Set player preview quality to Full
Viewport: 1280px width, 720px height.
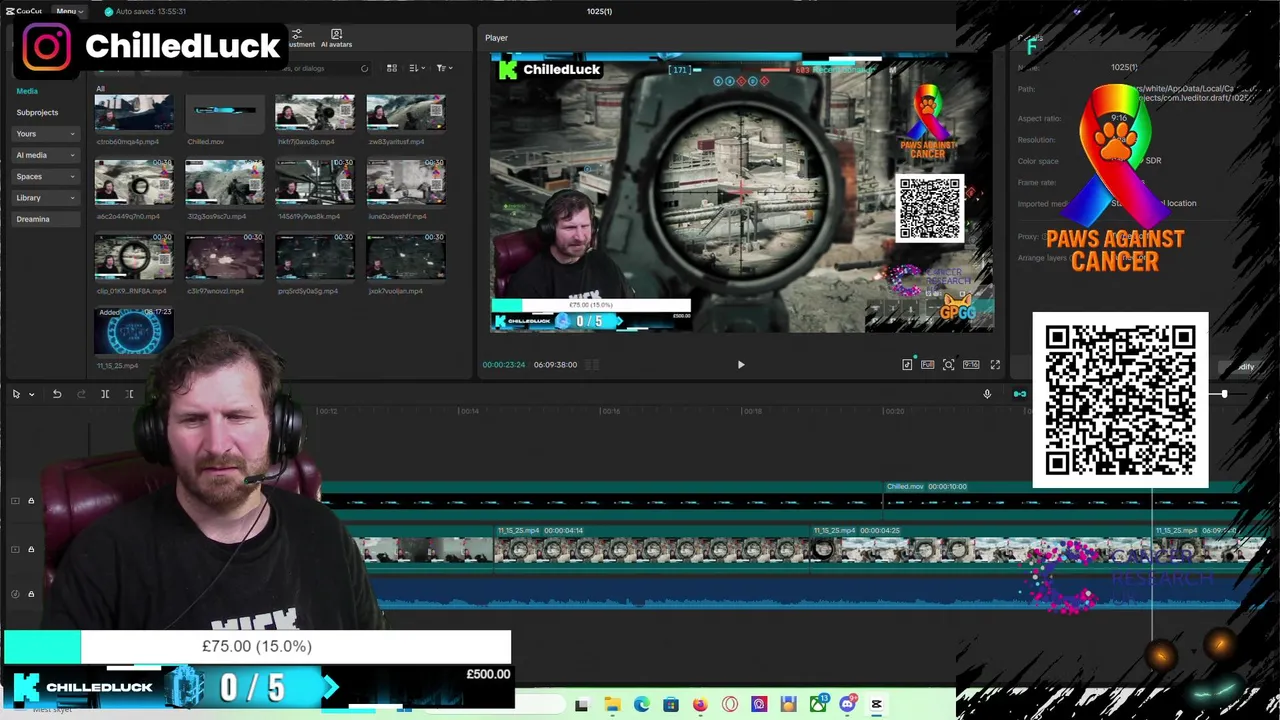pos(928,365)
